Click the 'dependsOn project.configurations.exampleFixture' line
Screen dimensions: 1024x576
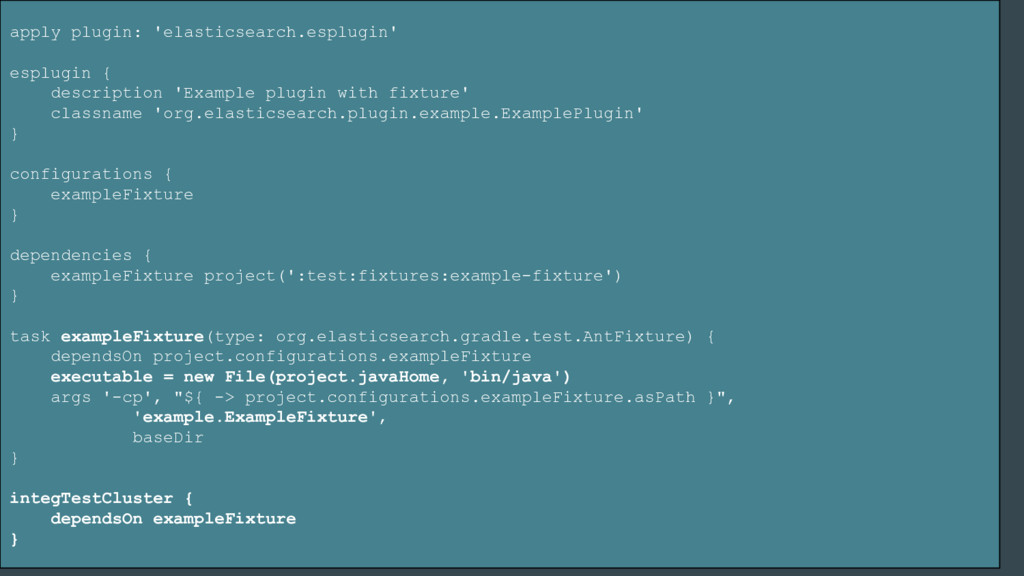coord(290,356)
